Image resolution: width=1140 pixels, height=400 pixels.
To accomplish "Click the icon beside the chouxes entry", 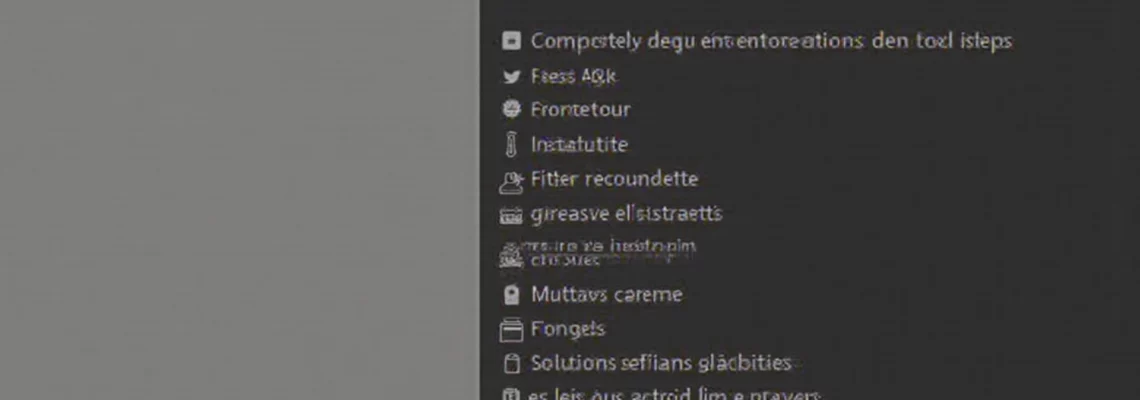I will [511, 255].
